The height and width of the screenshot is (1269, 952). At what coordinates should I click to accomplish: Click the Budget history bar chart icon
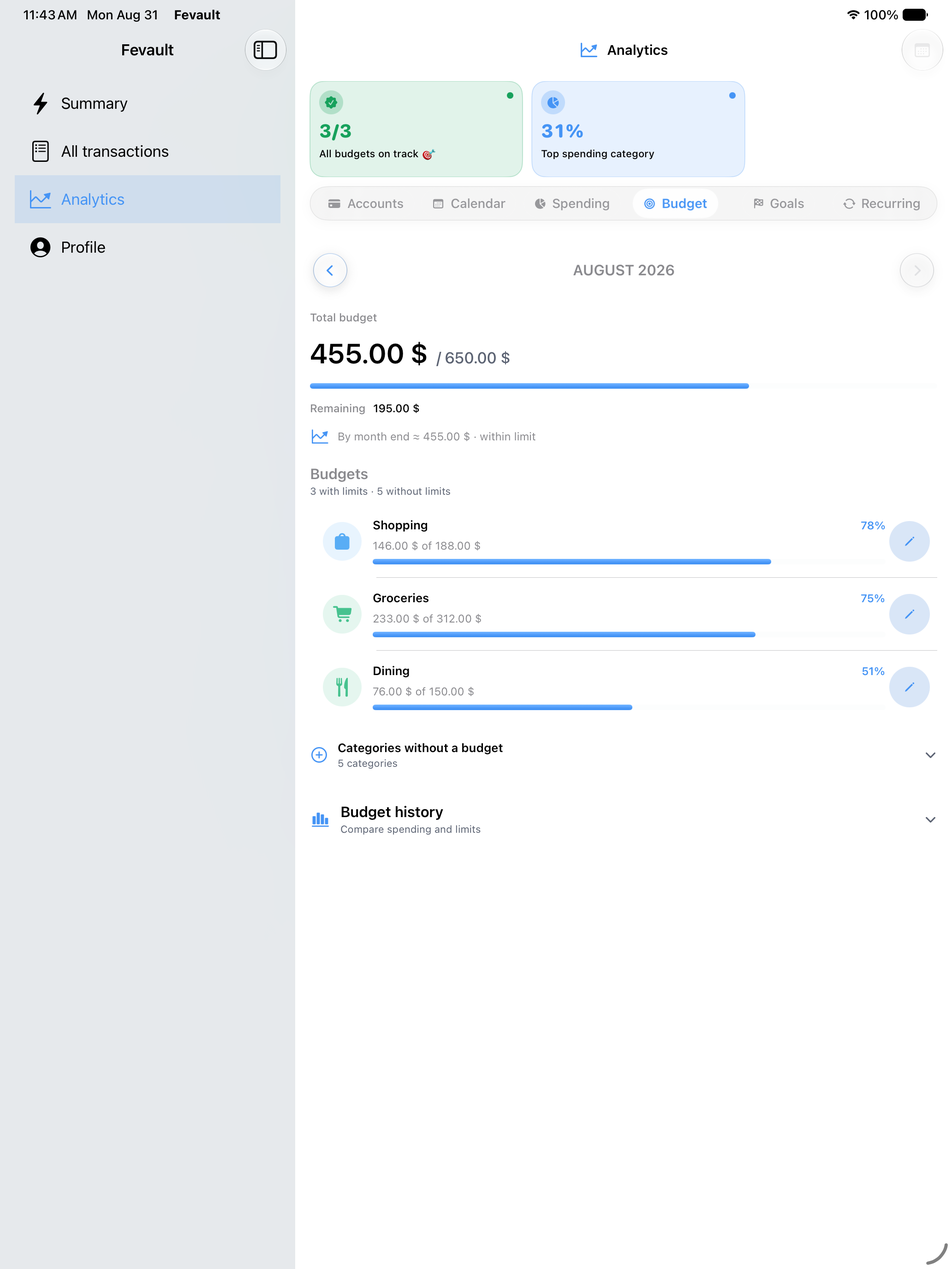pyautogui.click(x=320, y=820)
